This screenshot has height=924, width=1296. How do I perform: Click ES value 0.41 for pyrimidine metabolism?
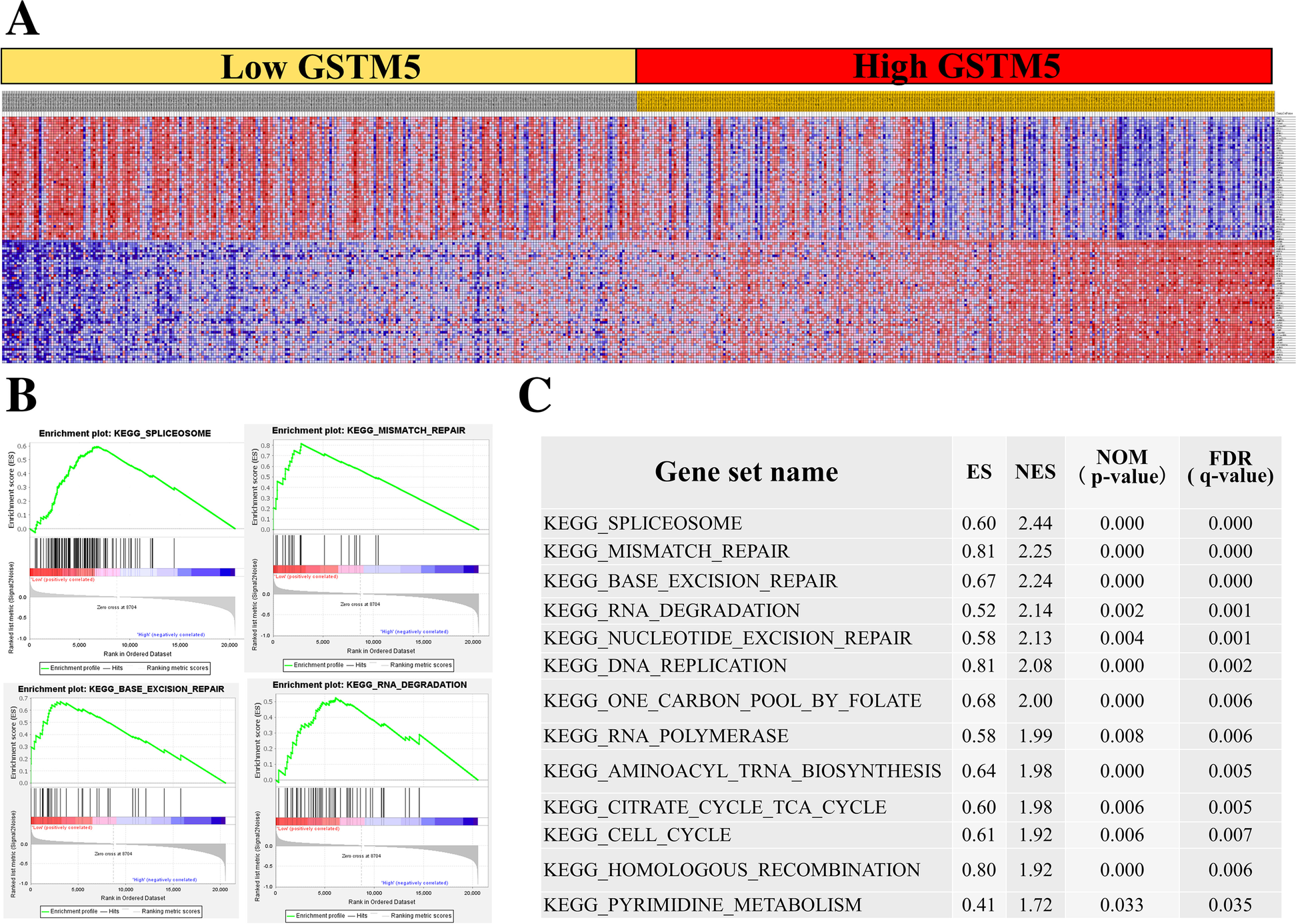979,905
